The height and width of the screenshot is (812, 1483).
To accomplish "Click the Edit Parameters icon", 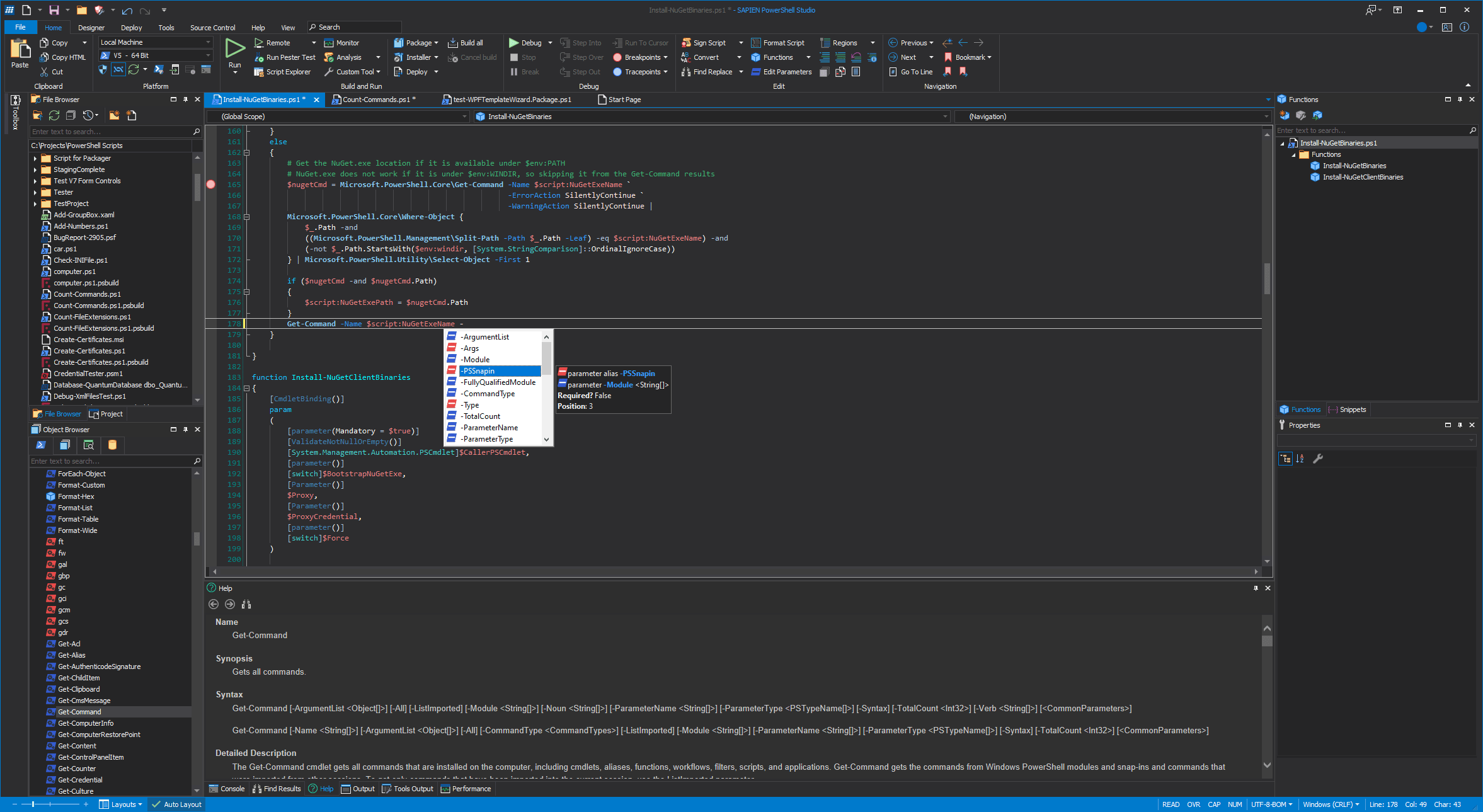I will [756, 72].
